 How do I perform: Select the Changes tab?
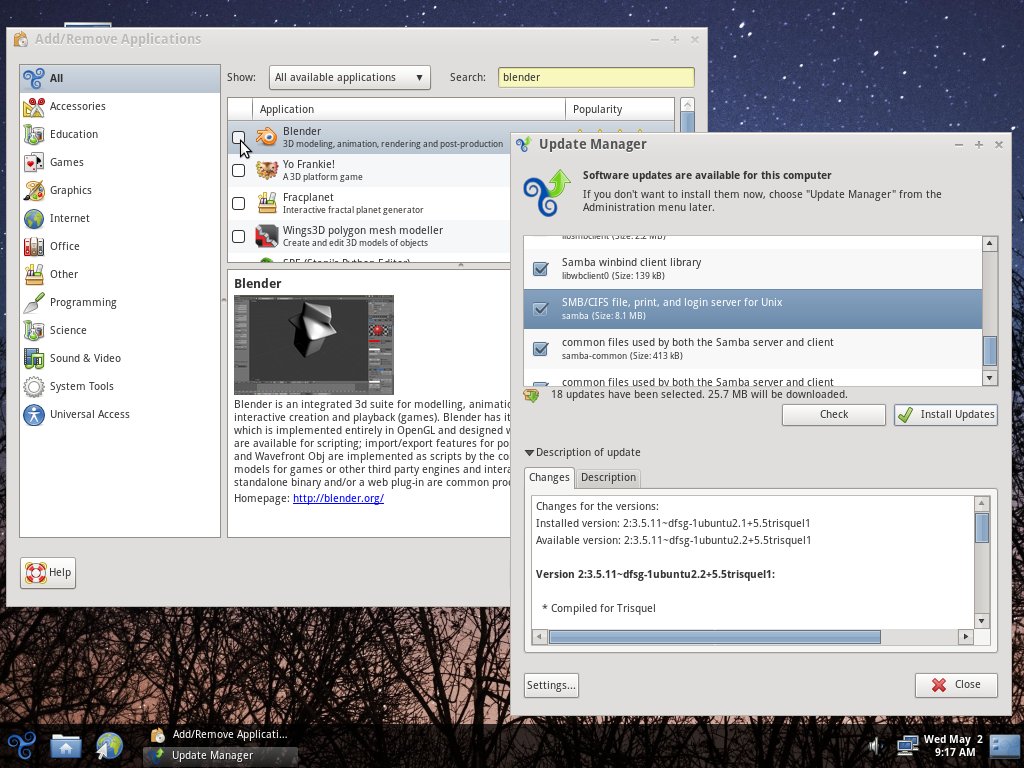coord(548,477)
